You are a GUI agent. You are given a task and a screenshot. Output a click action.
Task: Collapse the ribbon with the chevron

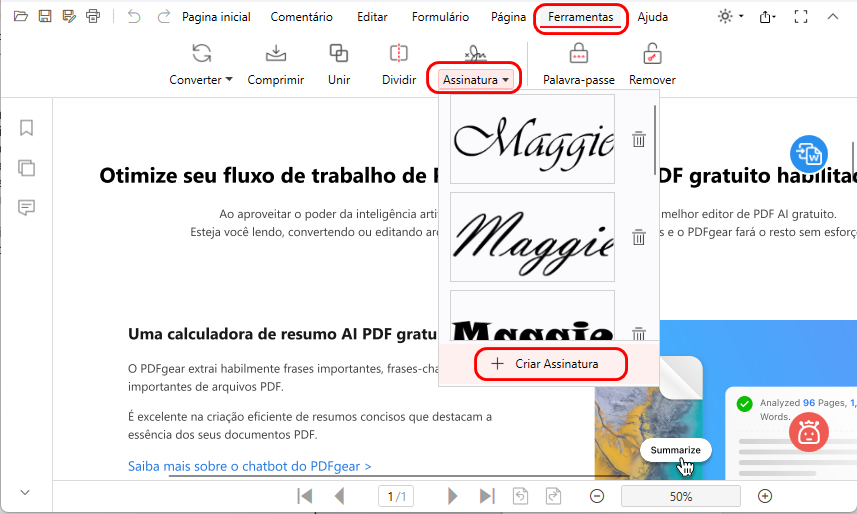pyautogui.click(x=832, y=17)
